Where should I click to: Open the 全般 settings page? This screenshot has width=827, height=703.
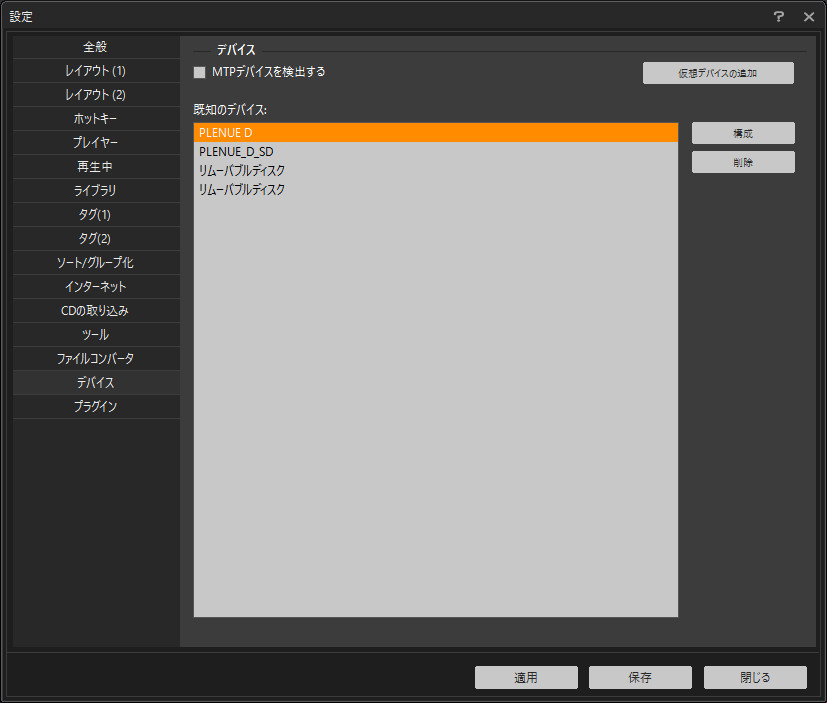pos(96,47)
